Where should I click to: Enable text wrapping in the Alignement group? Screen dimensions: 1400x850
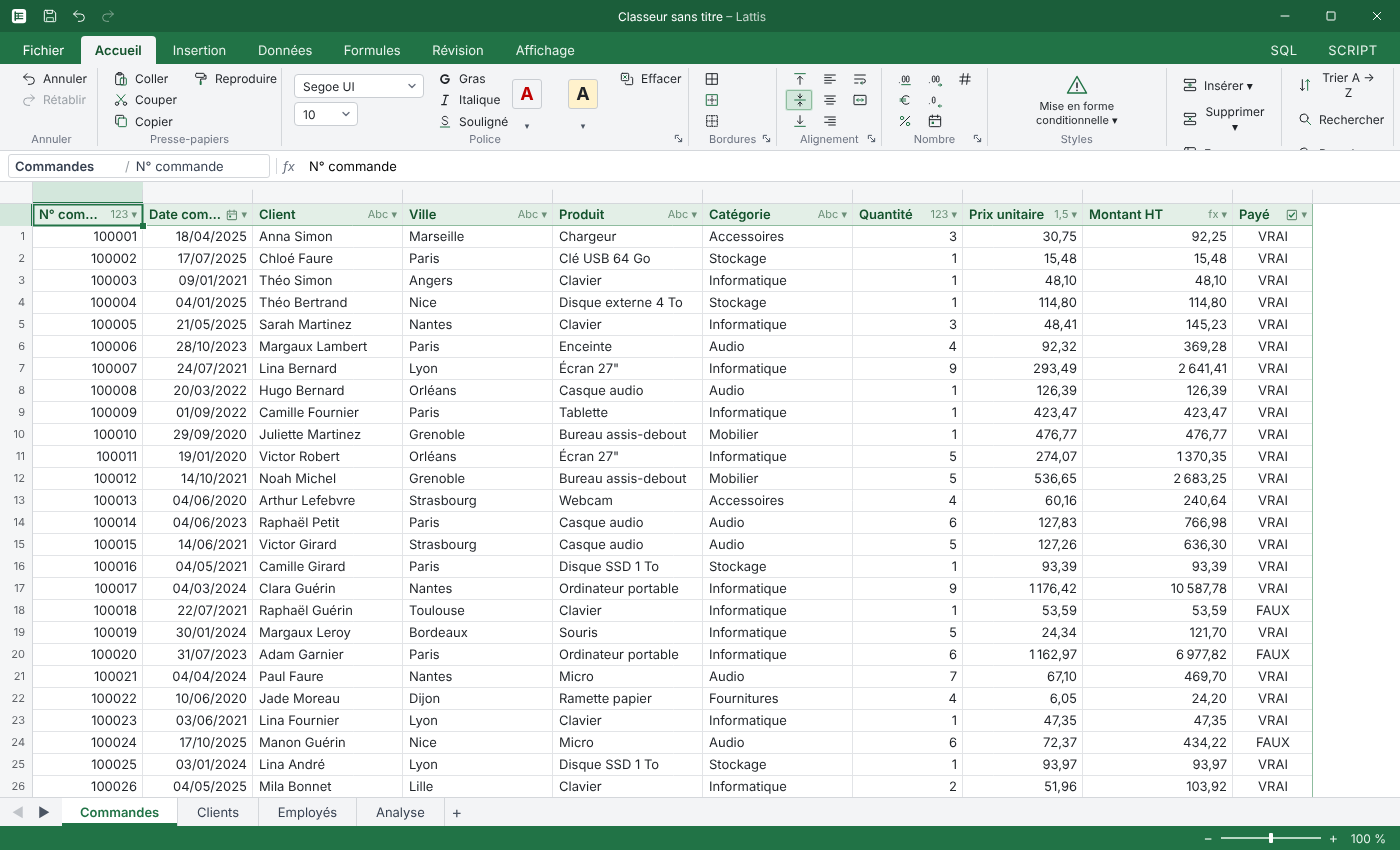point(860,79)
